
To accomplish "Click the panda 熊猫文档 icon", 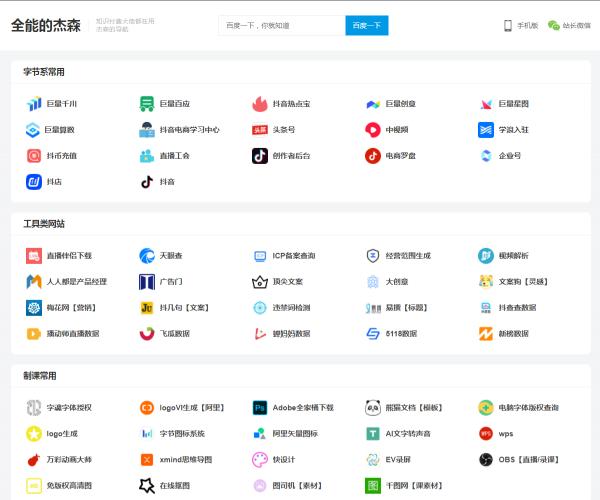I will [x=373, y=407].
